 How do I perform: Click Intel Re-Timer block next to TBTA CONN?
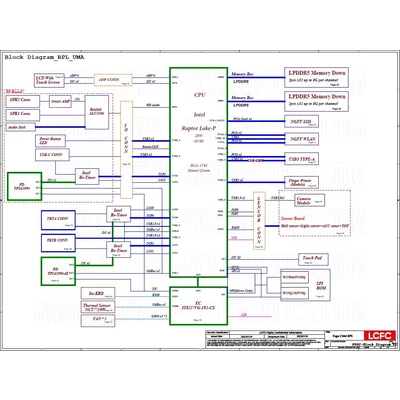(118, 214)
